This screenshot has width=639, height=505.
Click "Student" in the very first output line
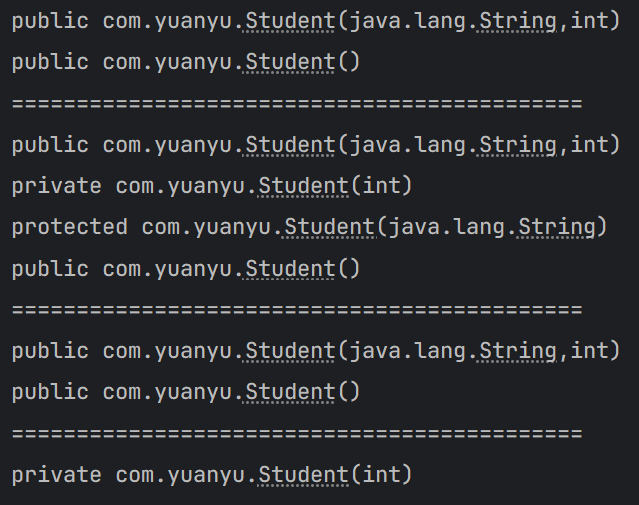click(291, 21)
